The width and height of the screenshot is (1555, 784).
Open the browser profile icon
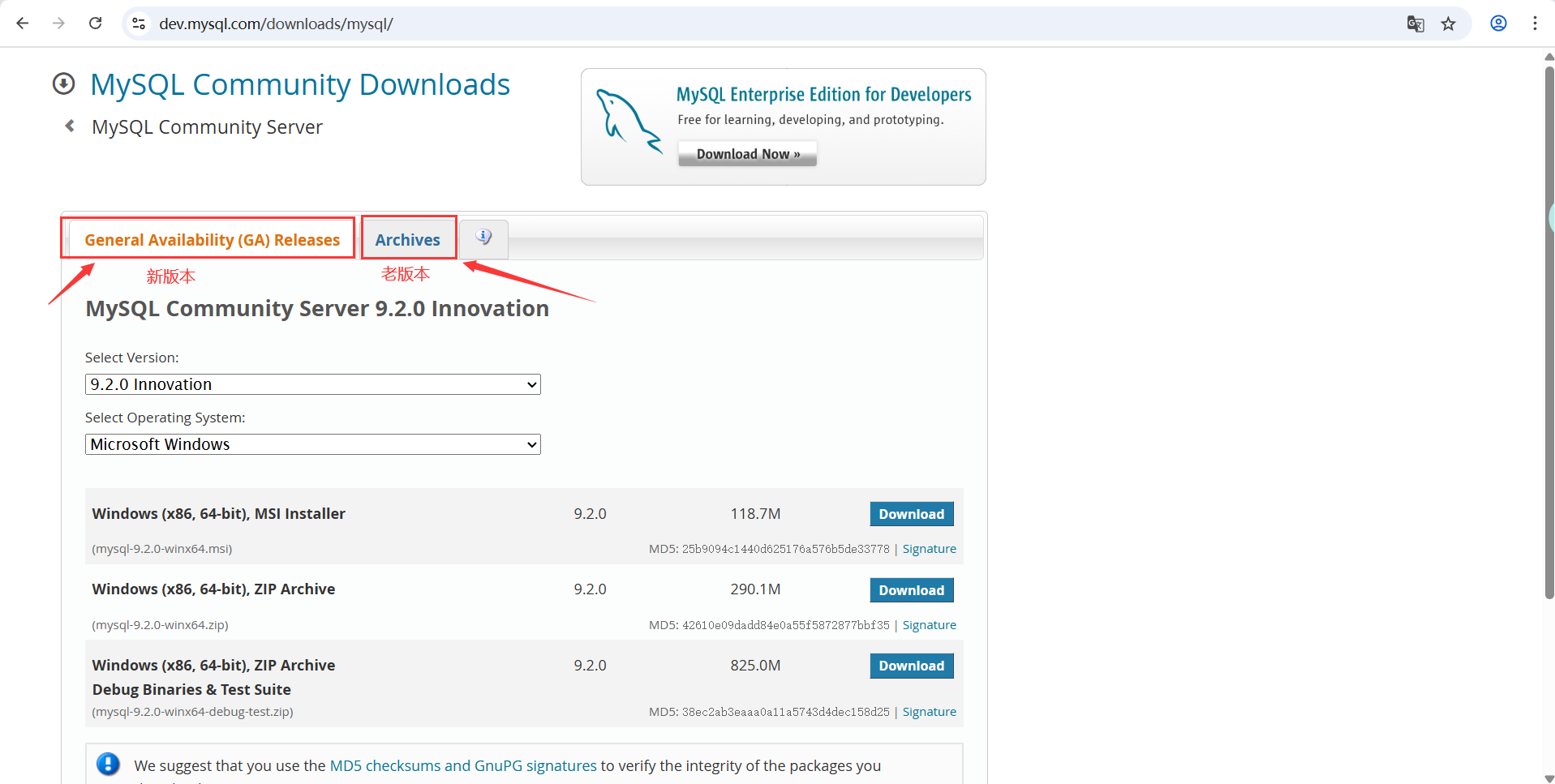pos(1498,24)
